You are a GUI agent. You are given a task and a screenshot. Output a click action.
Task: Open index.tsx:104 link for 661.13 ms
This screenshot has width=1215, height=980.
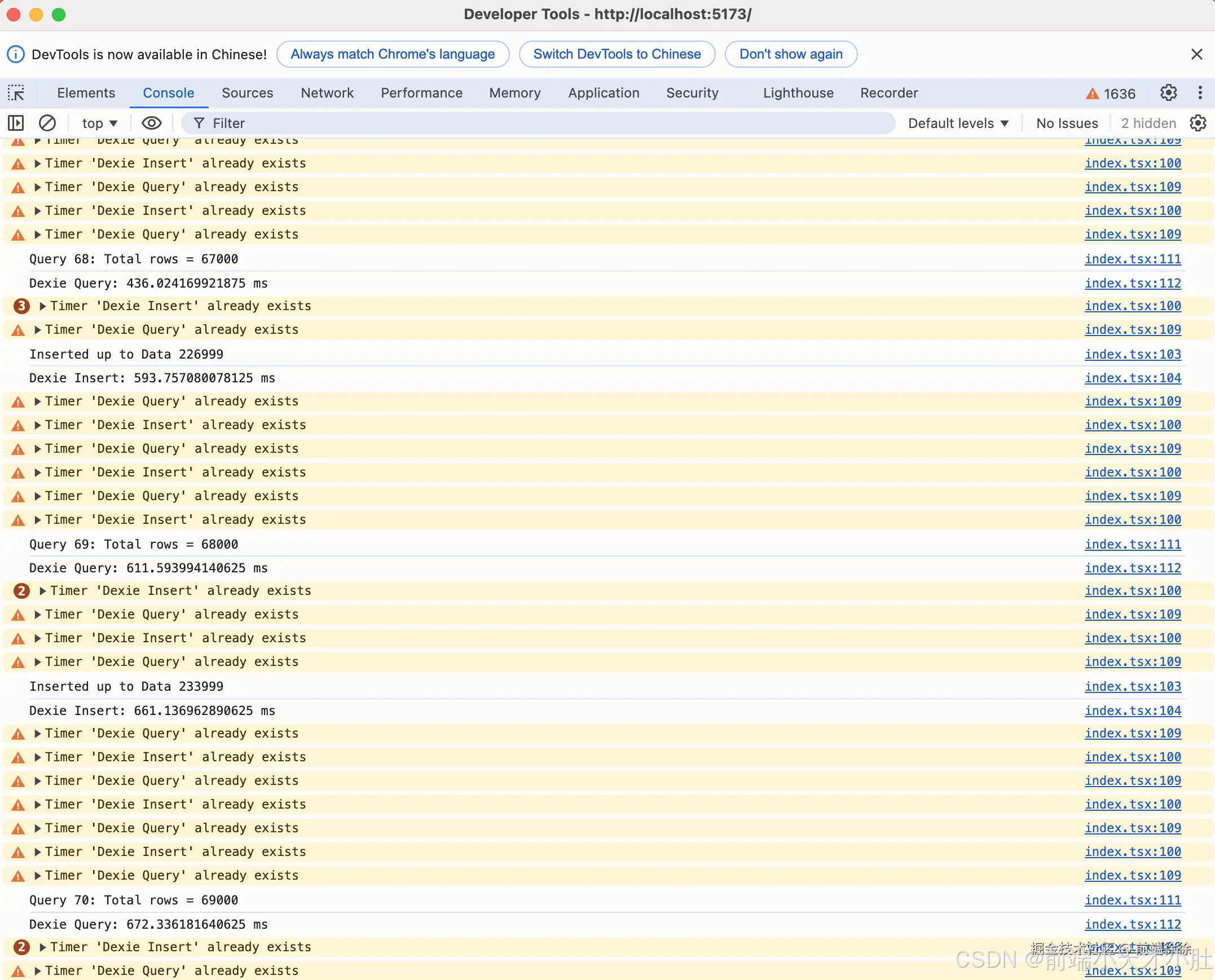(x=1133, y=711)
